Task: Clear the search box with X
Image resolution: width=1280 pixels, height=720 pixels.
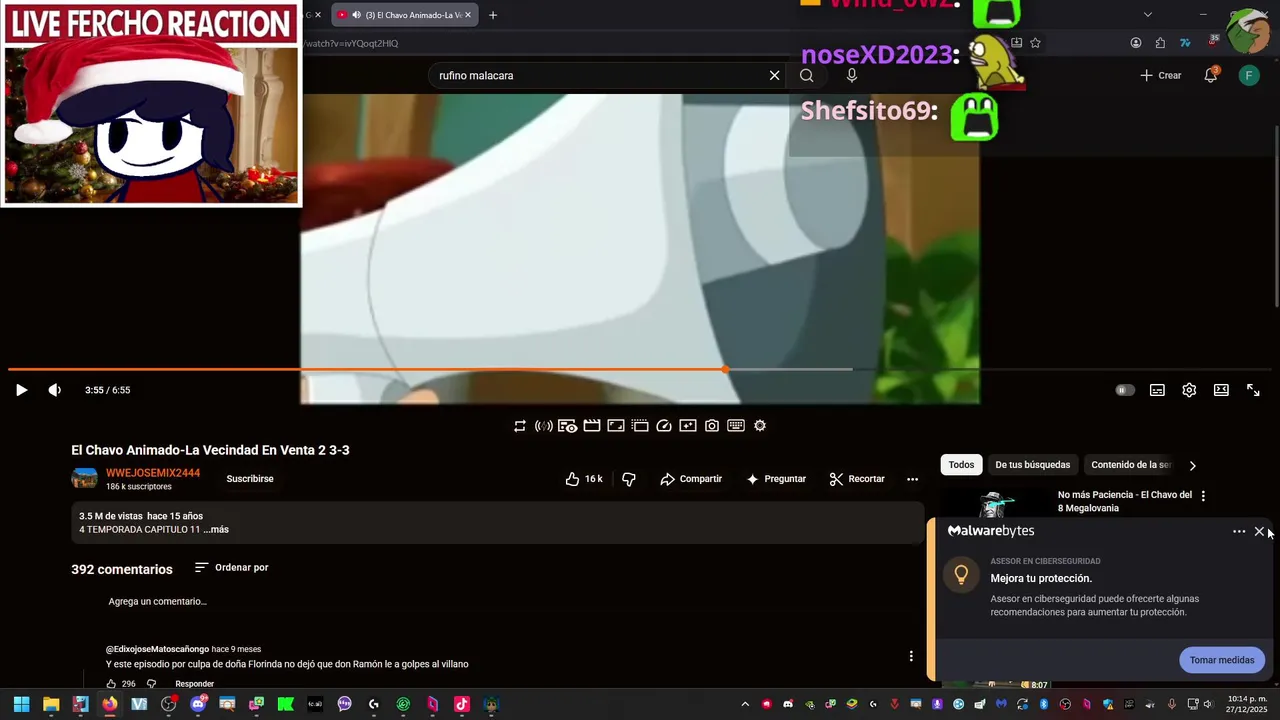Action: [774, 75]
